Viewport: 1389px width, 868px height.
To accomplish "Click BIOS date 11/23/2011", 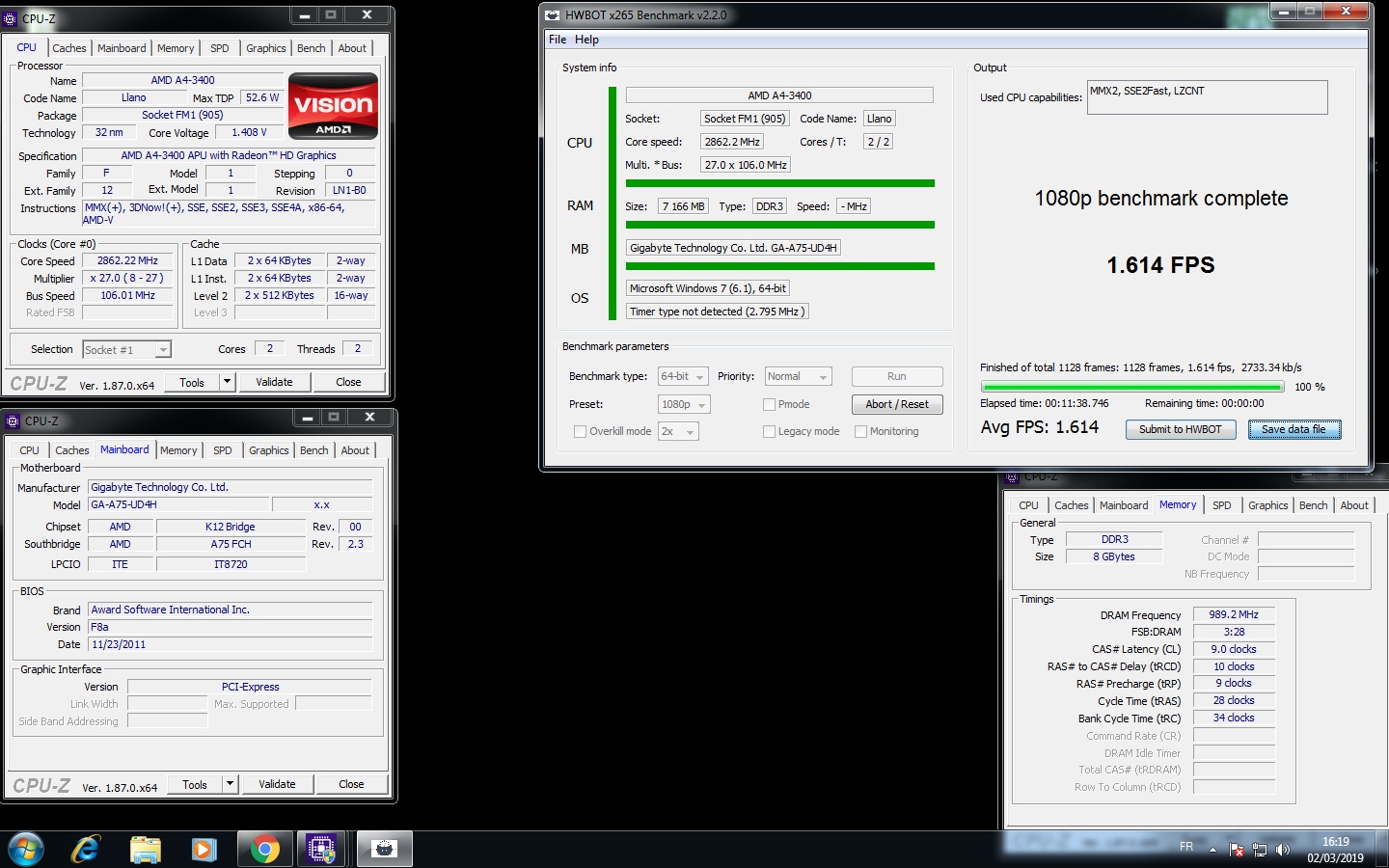I will (x=230, y=644).
